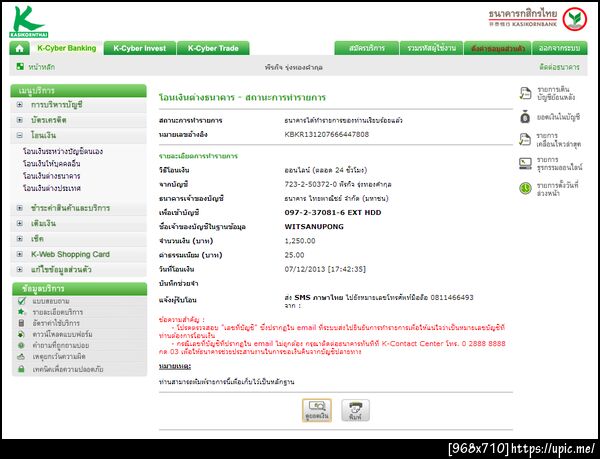Image resolution: width=600 pixels, height=459 pixels.
Task: Click the อัตราค่าใช้บริการ text link
Action: [x=56, y=323]
